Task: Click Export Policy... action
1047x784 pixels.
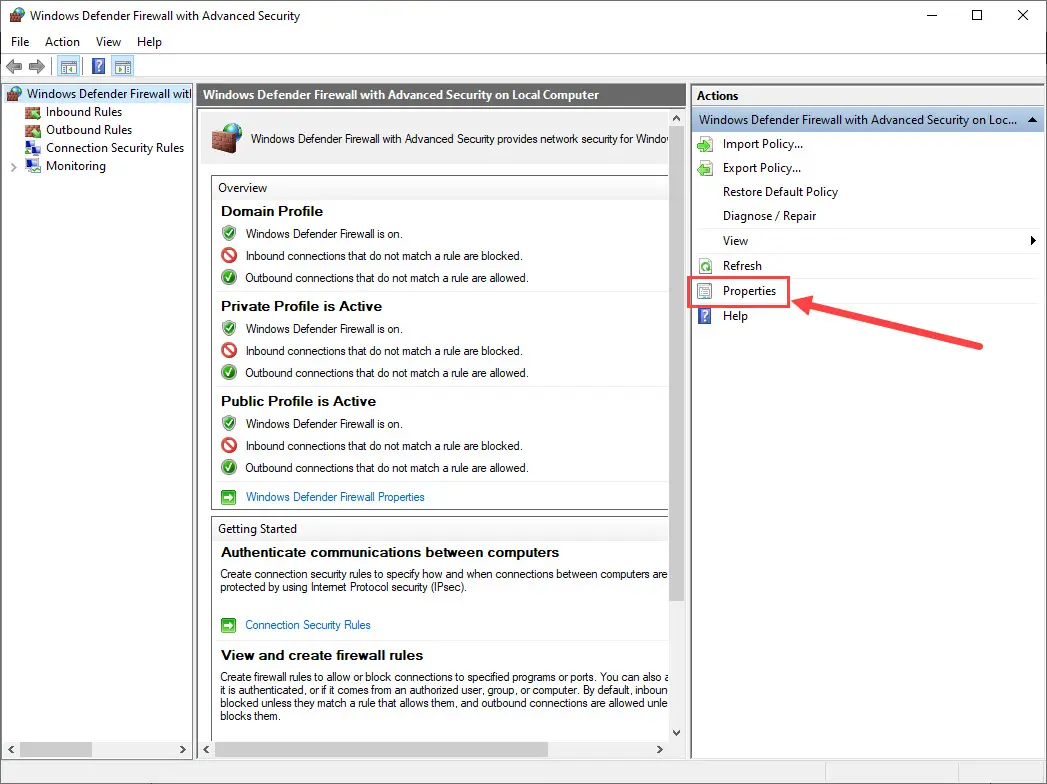Action: 762,168
